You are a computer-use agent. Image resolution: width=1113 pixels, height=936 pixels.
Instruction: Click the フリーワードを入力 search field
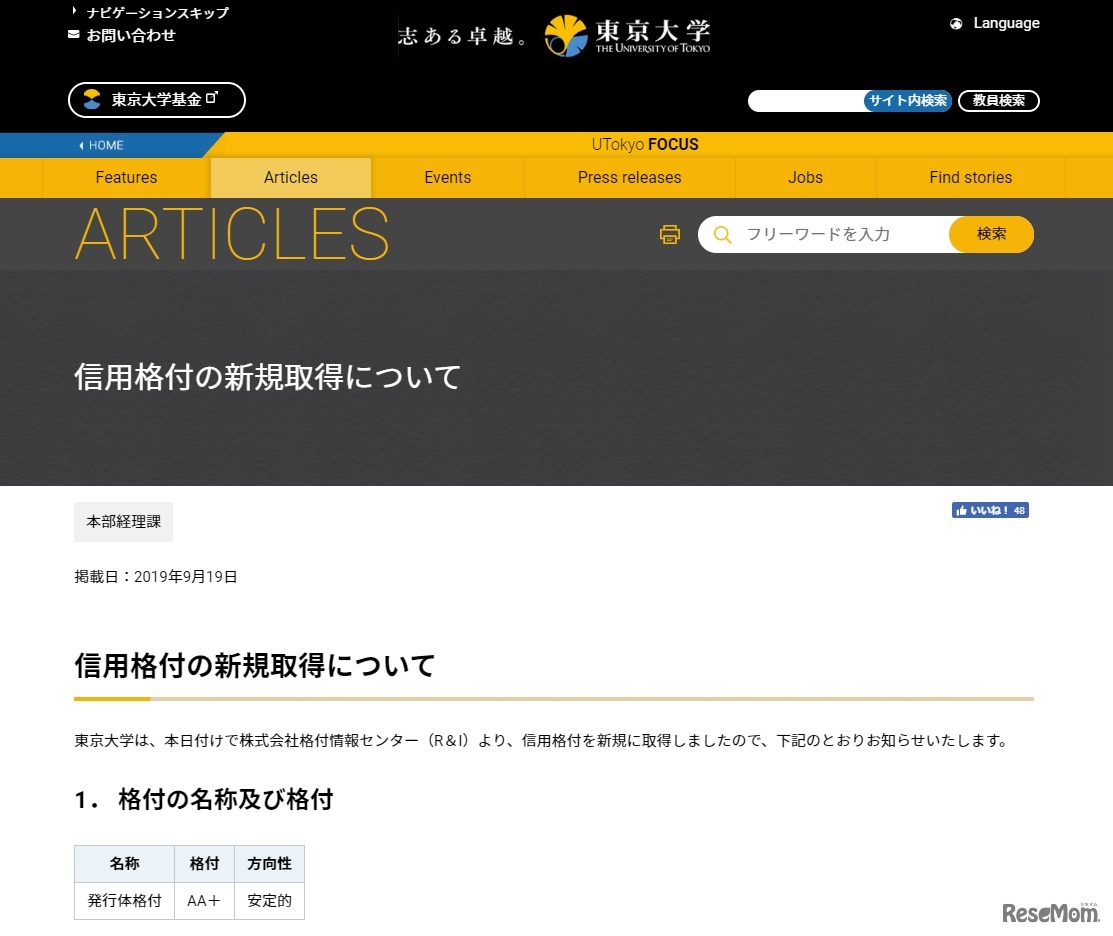pyautogui.click(x=820, y=234)
